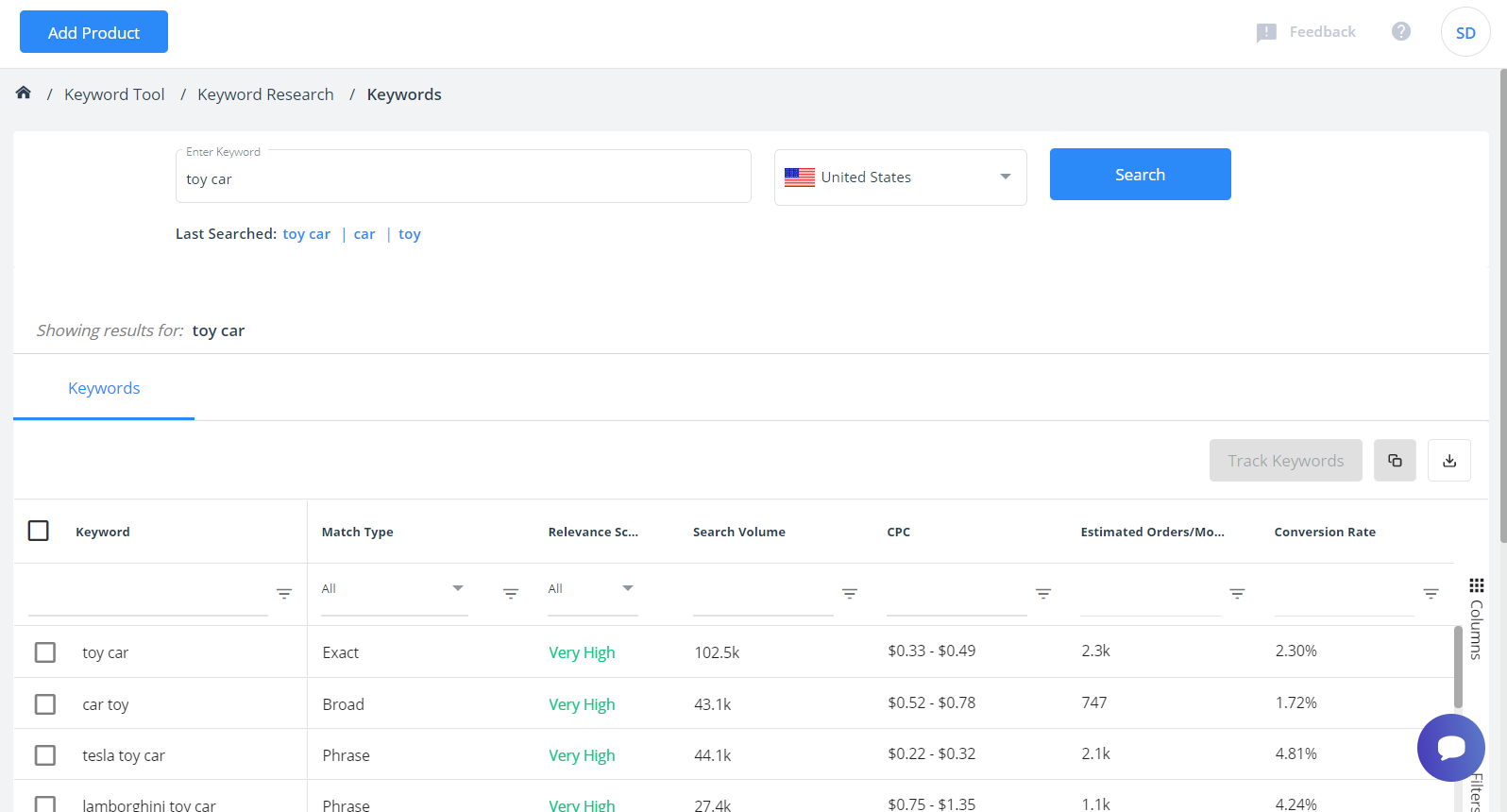Click the Add Product button
Image resolution: width=1507 pixels, height=812 pixels.
pyautogui.click(x=93, y=32)
